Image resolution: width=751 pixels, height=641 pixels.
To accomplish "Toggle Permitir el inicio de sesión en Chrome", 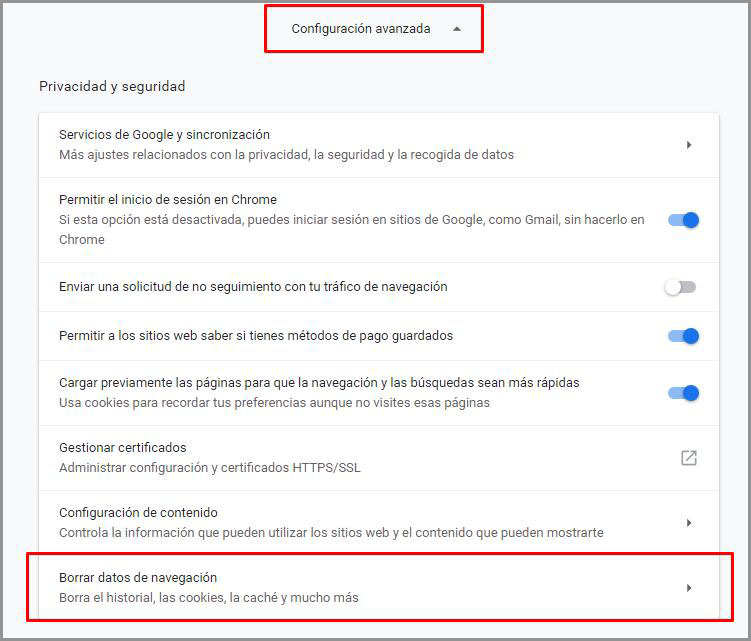I will pyautogui.click(x=683, y=220).
